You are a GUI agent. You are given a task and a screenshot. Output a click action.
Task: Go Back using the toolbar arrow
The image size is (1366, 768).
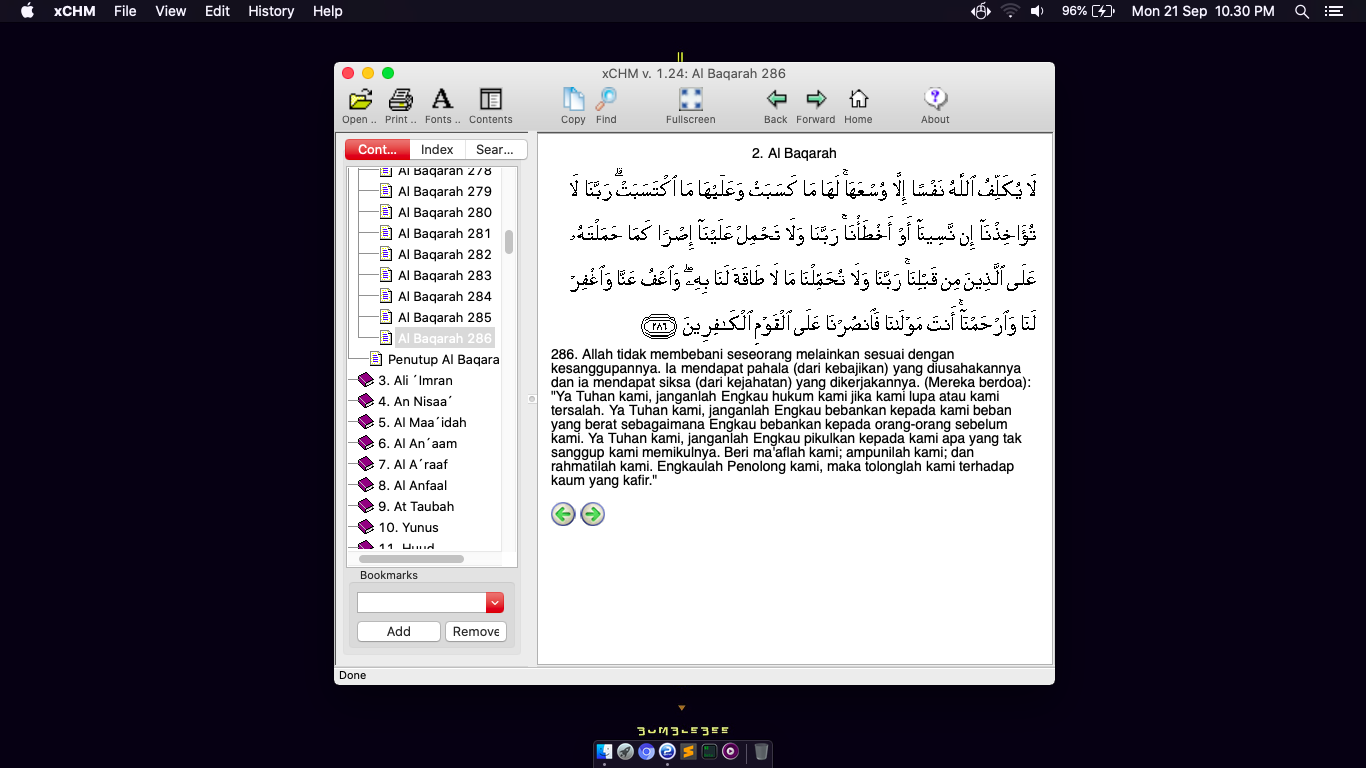tap(776, 99)
